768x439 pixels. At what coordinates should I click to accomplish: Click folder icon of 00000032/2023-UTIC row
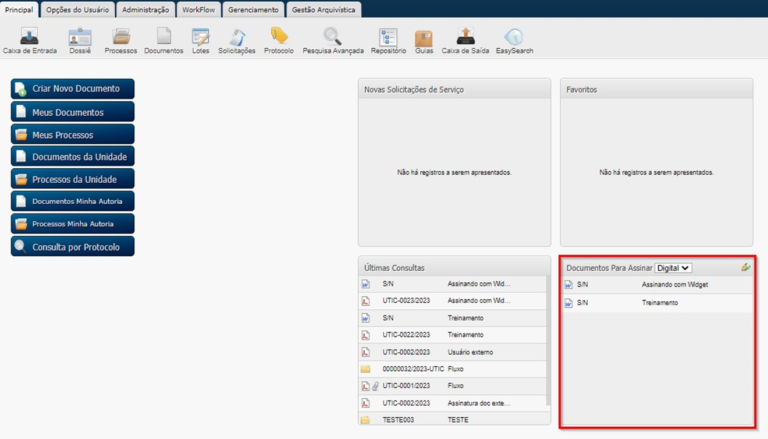365,369
